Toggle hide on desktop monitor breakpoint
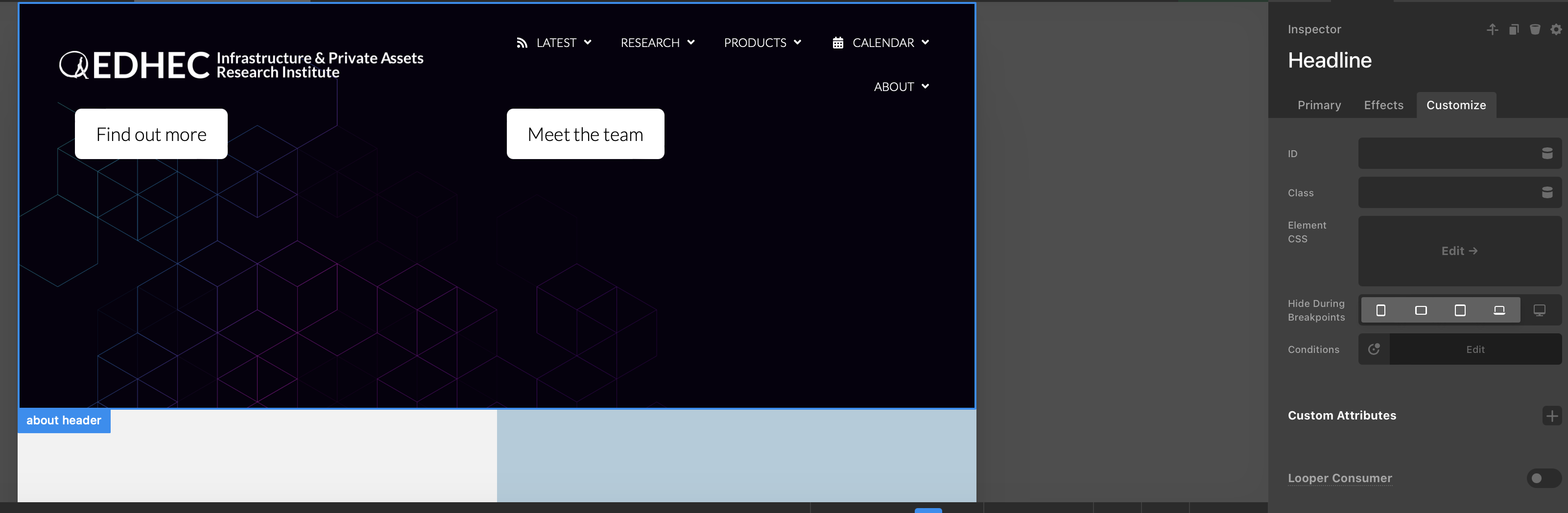Viewport: 1568px width, 513px height. coord(1540,310)
